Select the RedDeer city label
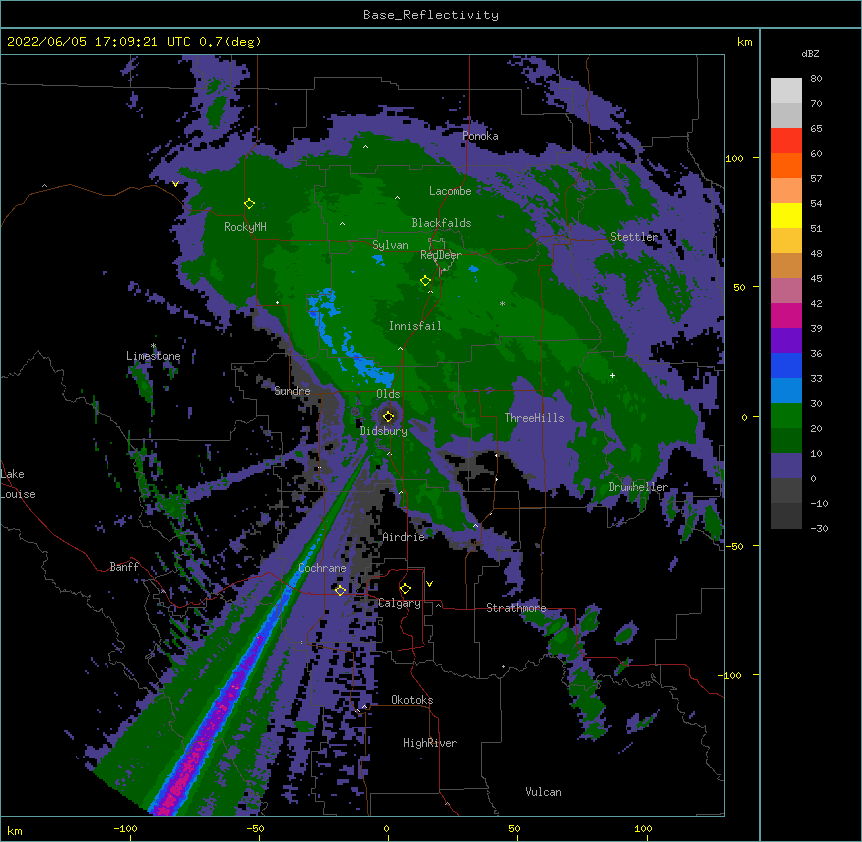 click(x=440, y=255)
